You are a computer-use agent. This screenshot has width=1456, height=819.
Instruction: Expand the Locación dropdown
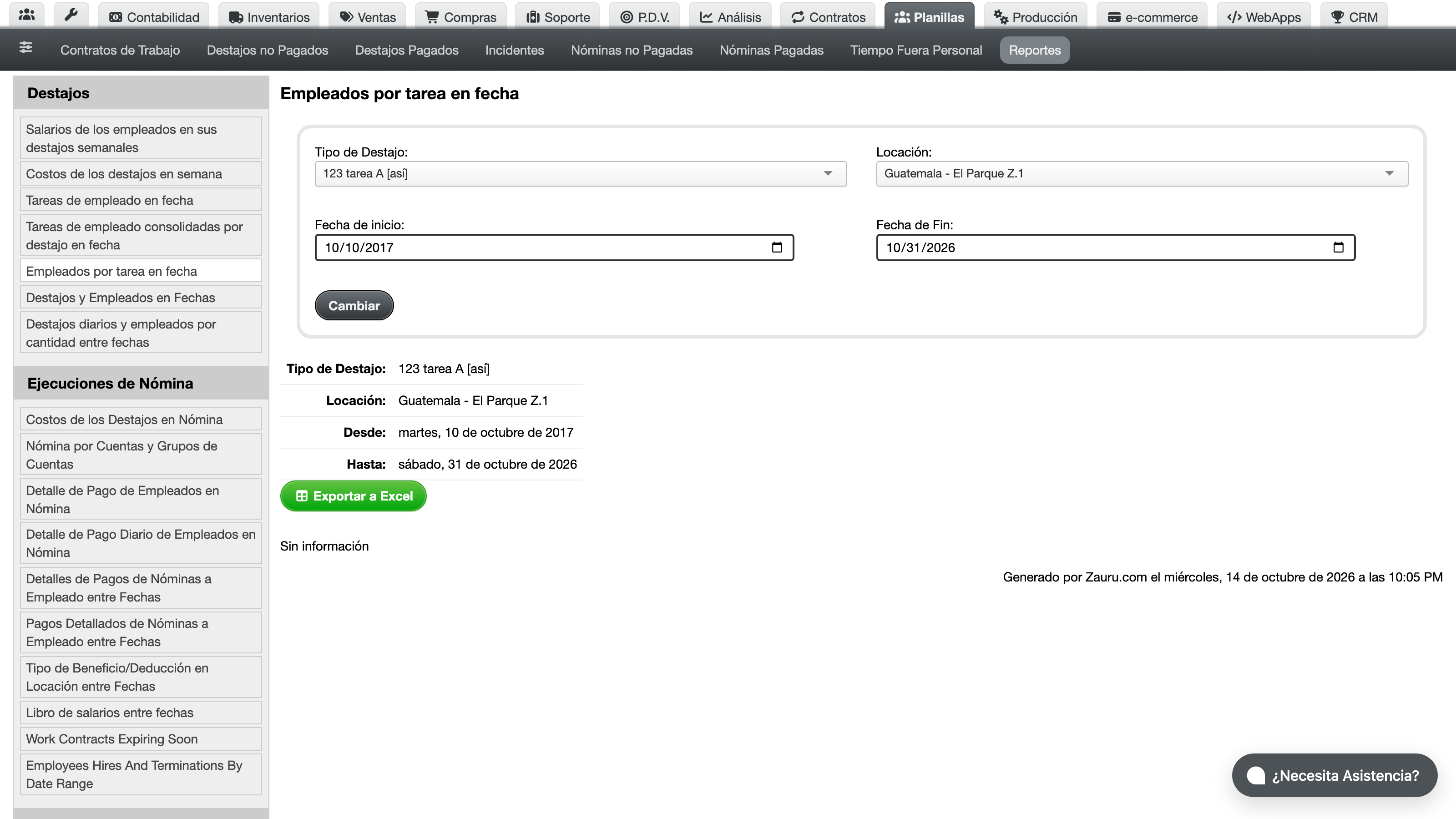[1142, 173]
